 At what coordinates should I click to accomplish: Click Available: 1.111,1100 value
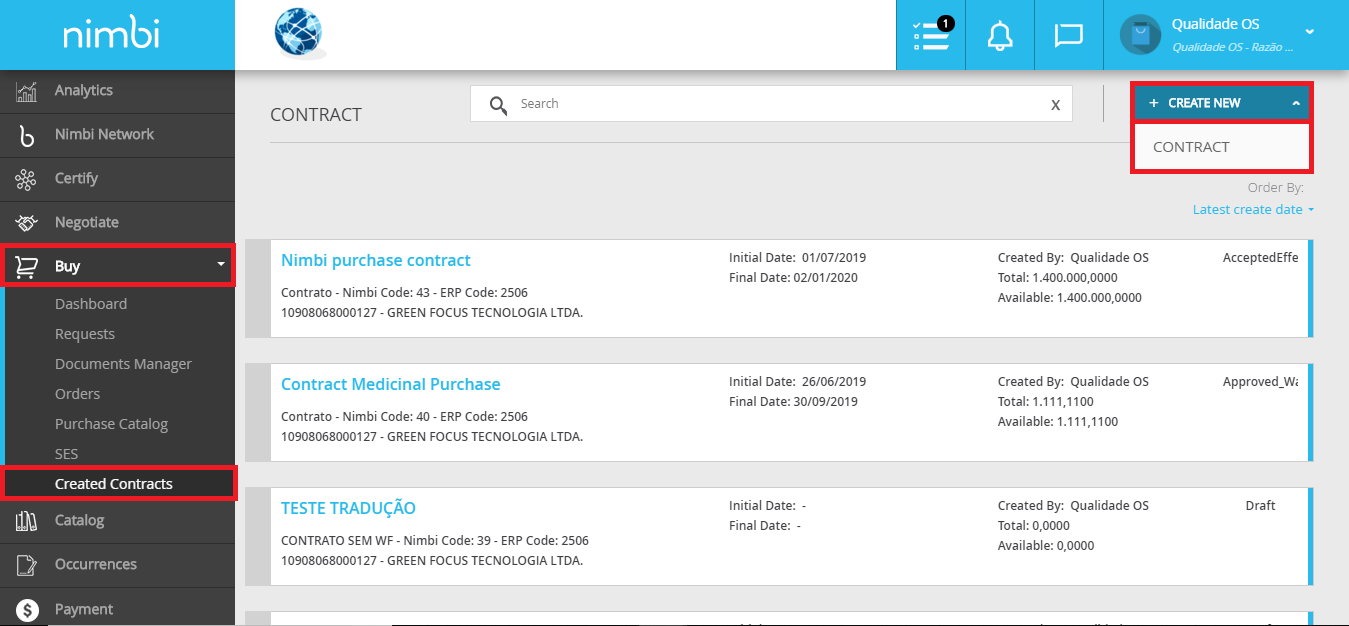pos(1058,422)
